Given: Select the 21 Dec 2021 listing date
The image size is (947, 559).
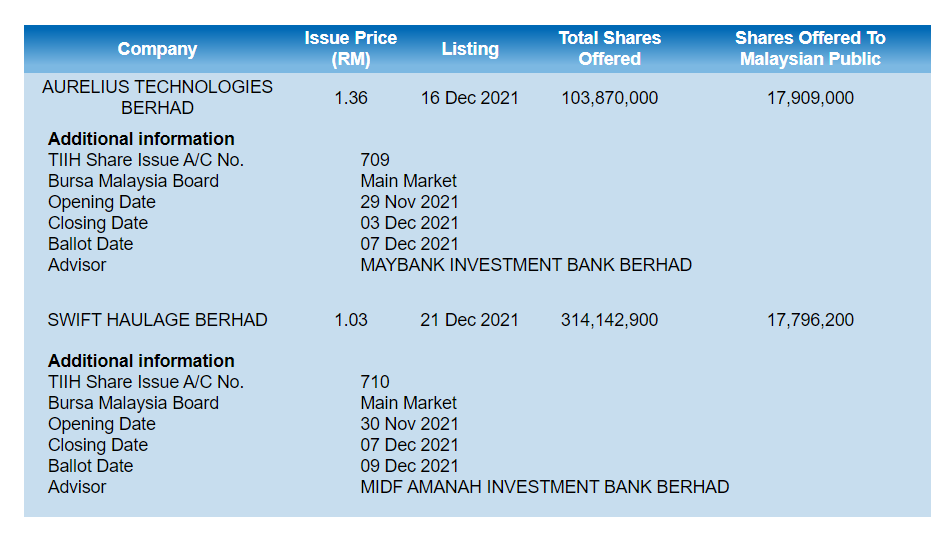Looking at the screenshot, I should click(469, 320).
